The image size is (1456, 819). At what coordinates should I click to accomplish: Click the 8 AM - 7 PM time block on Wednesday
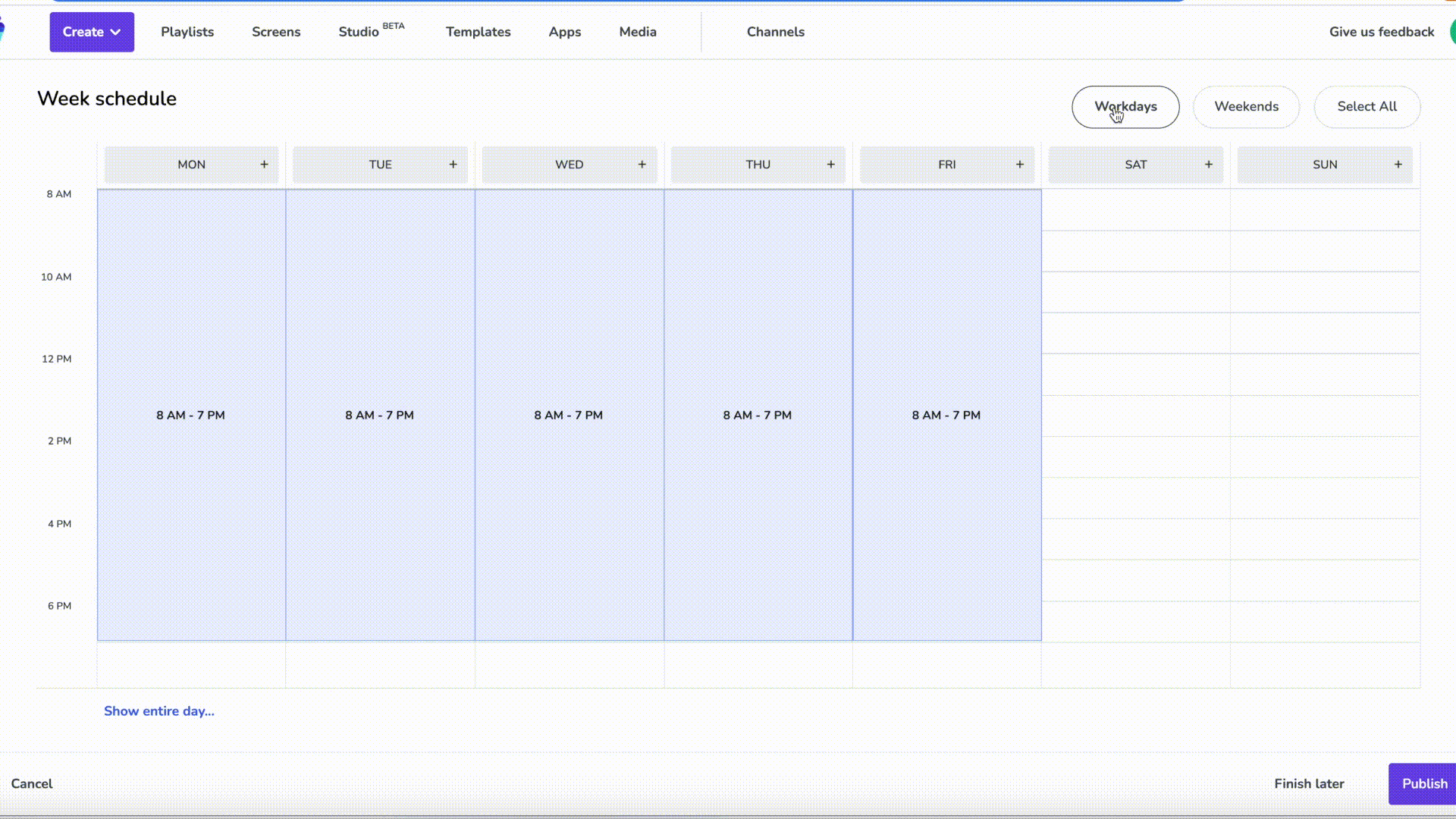568,414
